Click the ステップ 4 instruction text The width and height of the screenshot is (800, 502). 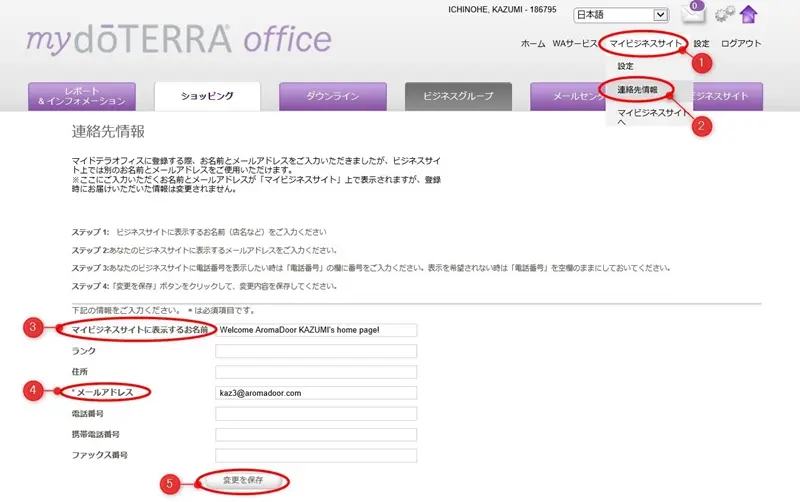pos(204,286)
